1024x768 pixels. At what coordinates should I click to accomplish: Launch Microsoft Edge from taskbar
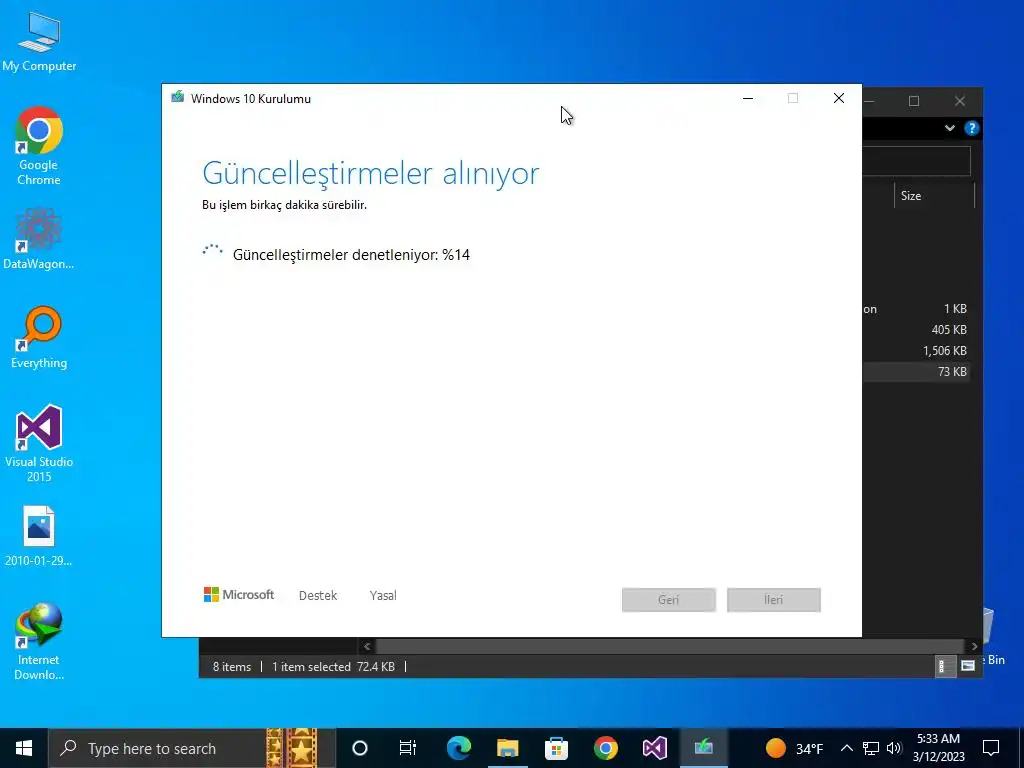click(x=458, y=748)
